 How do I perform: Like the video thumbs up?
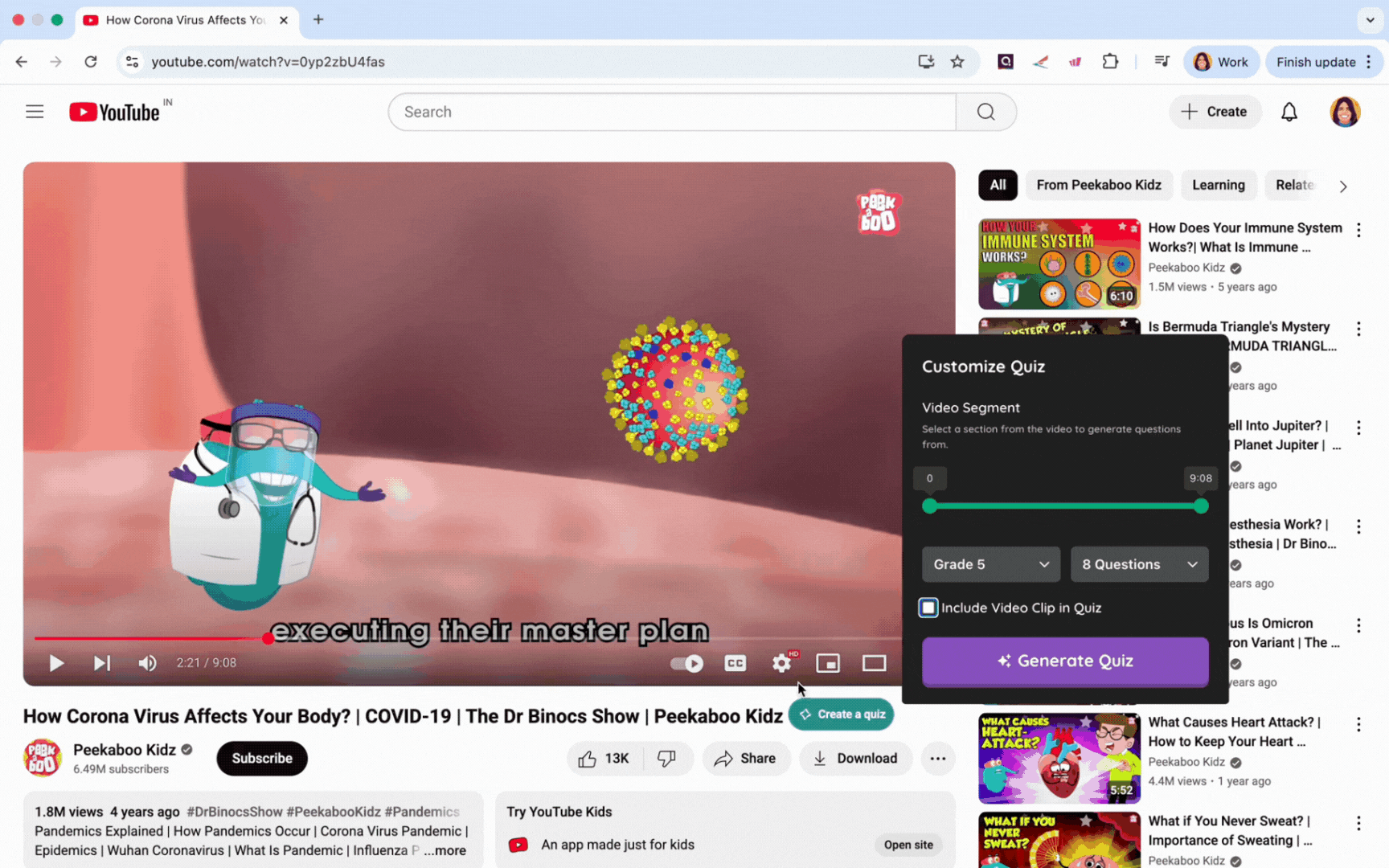tap(603, 758)
